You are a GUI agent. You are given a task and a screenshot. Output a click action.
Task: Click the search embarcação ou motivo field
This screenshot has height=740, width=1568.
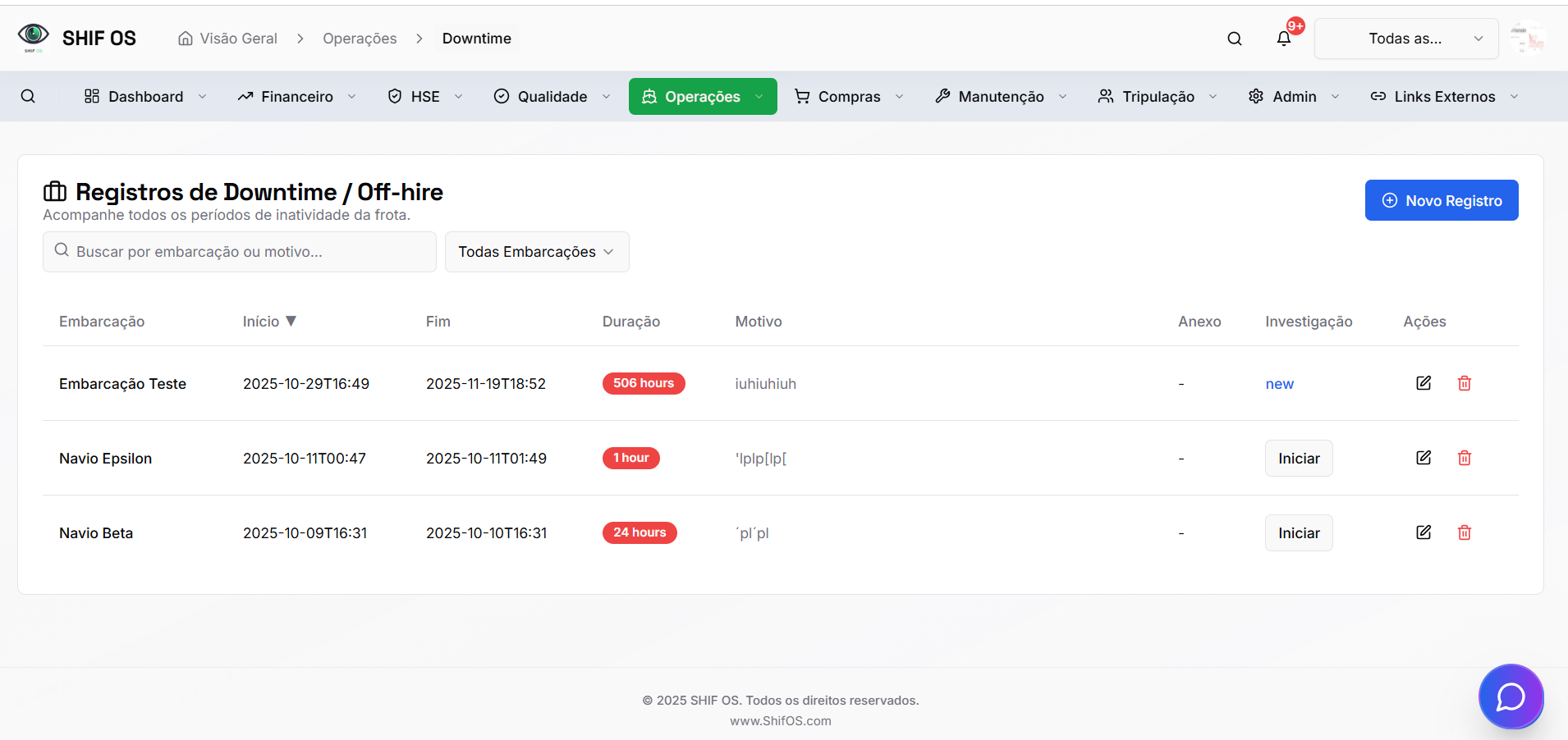tap(239, 252)
